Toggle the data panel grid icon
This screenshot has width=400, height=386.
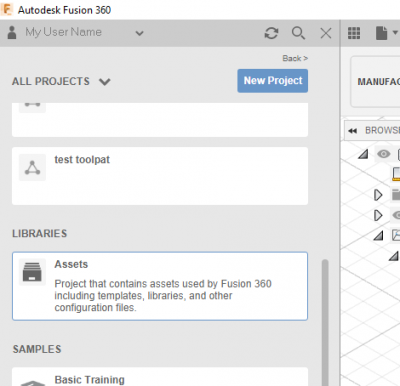354,33
